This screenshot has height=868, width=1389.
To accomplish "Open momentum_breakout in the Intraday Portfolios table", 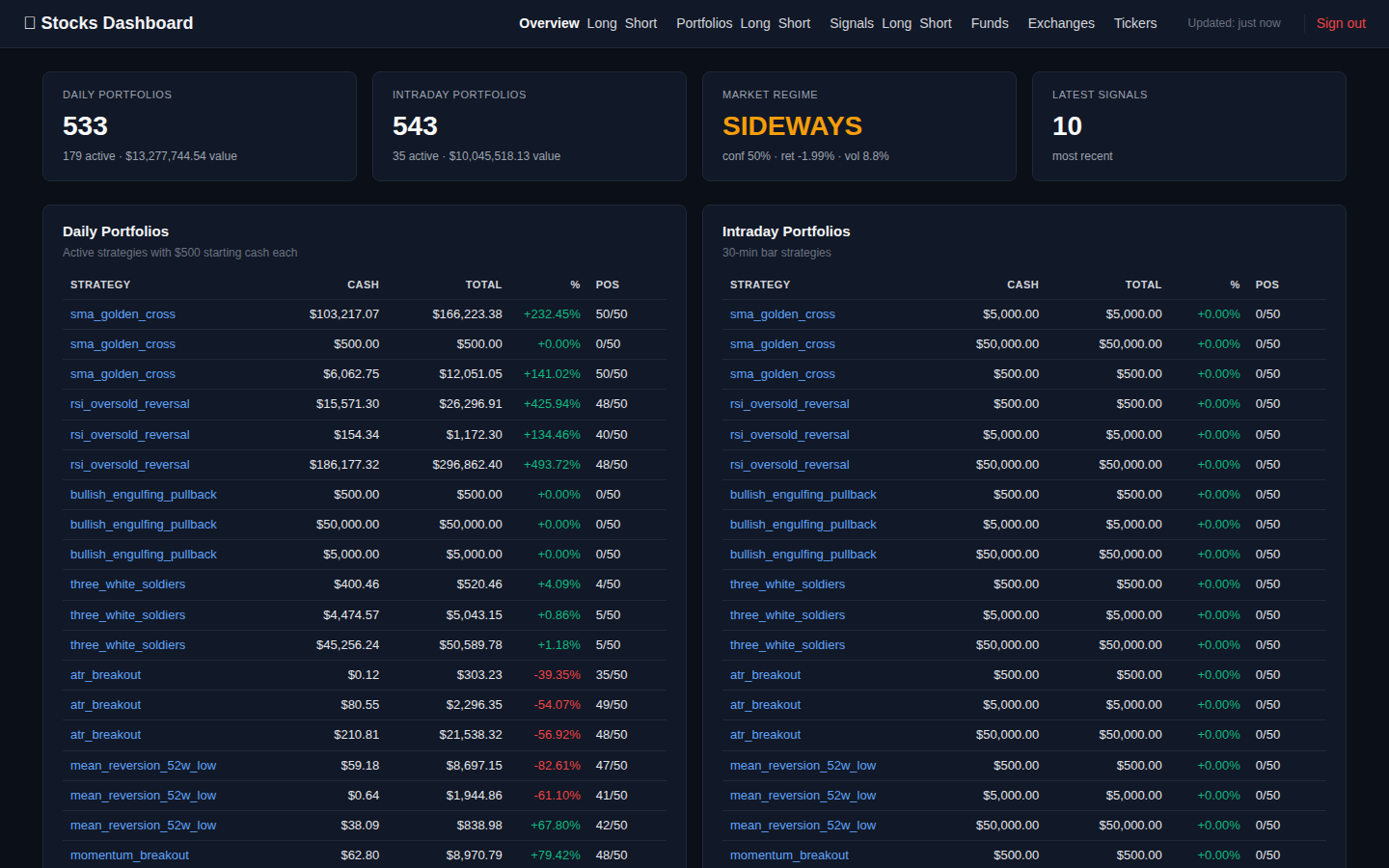I will 789,855.
